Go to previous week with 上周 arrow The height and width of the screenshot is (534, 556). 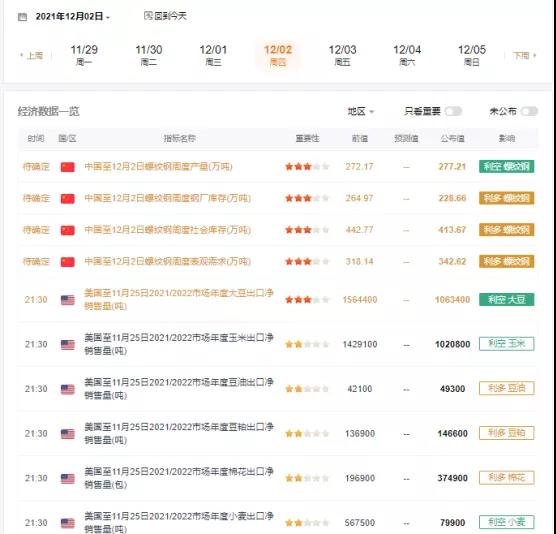pos(32,56)
